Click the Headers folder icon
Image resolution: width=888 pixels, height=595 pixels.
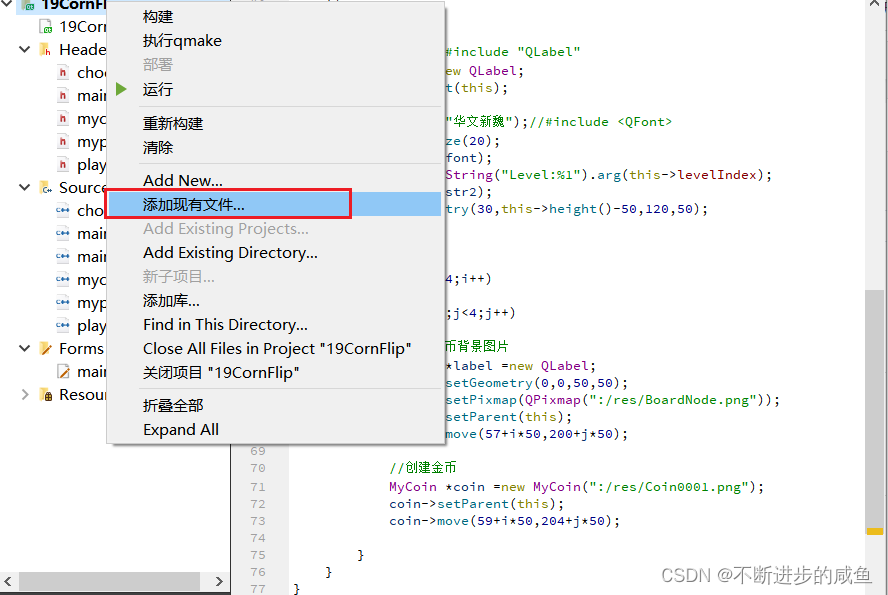45,50
